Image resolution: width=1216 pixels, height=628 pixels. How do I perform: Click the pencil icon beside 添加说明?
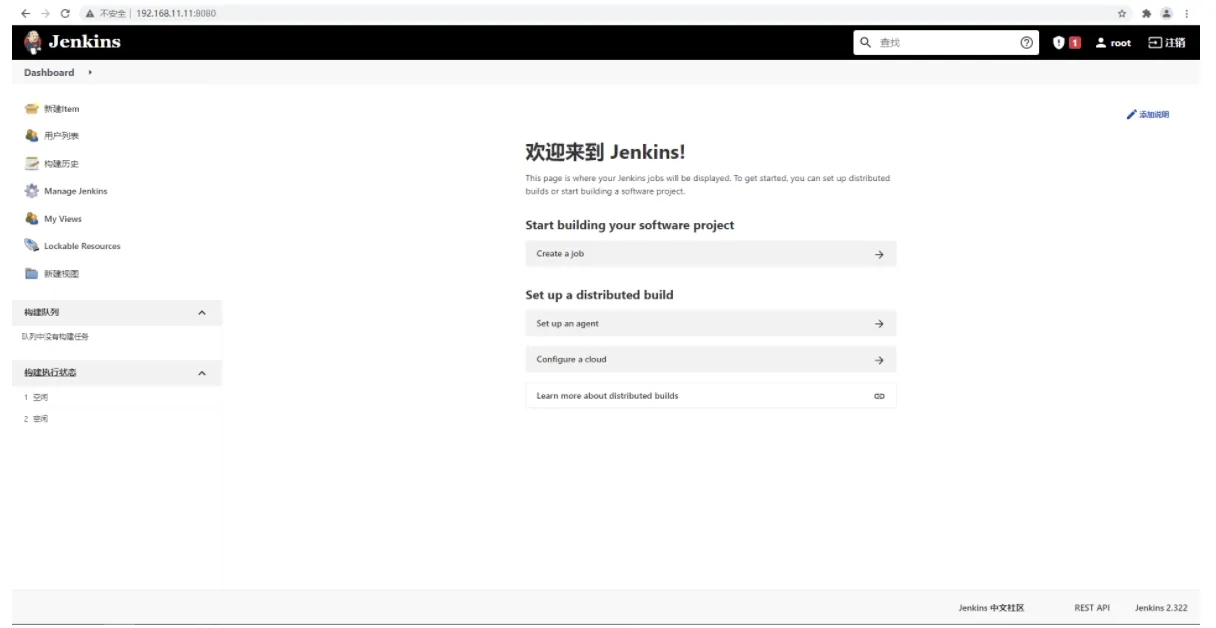pyautogui.click(x=1131, y=115)
